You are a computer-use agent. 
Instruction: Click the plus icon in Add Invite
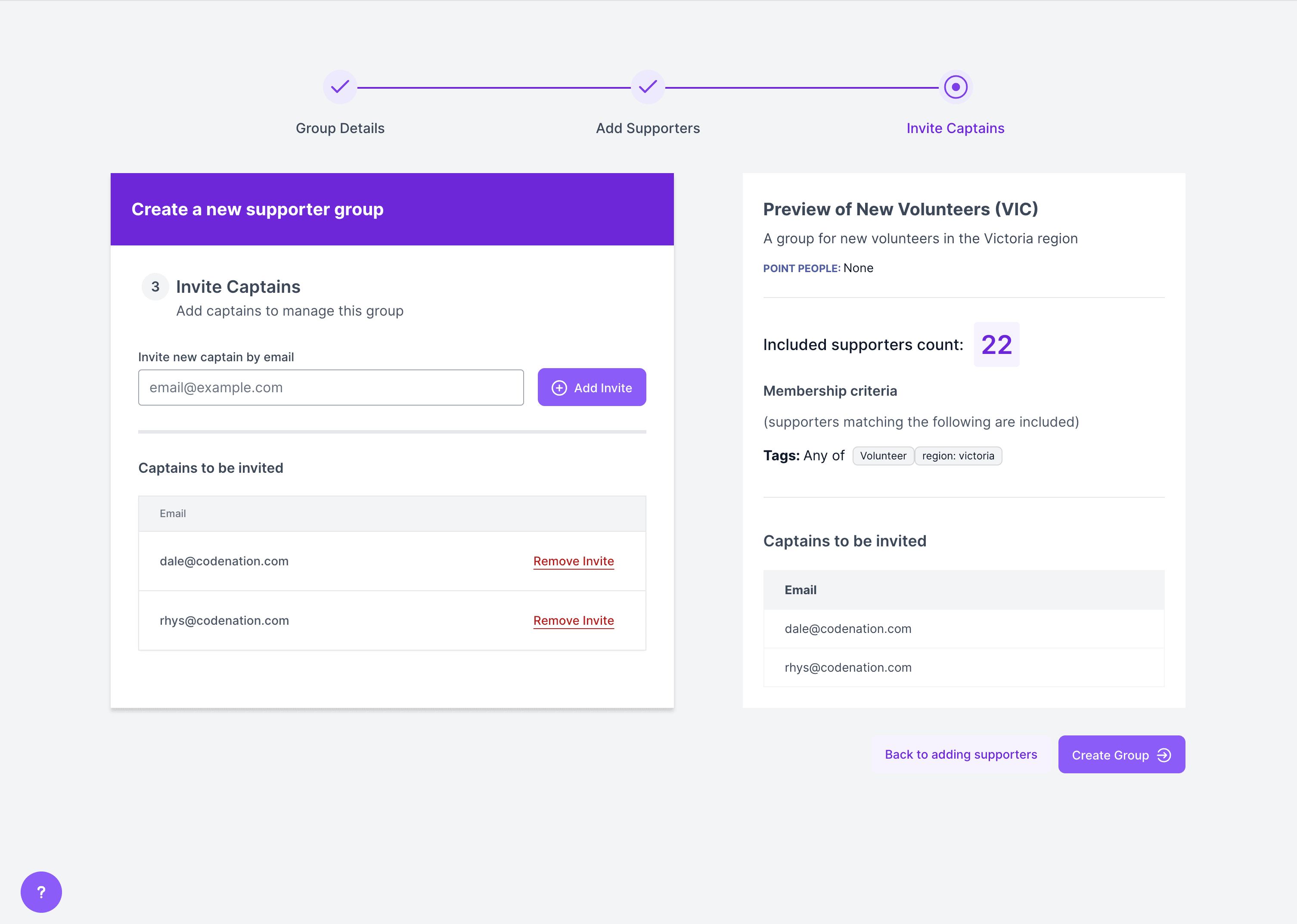pyautogui.click(x=559, y=388)
